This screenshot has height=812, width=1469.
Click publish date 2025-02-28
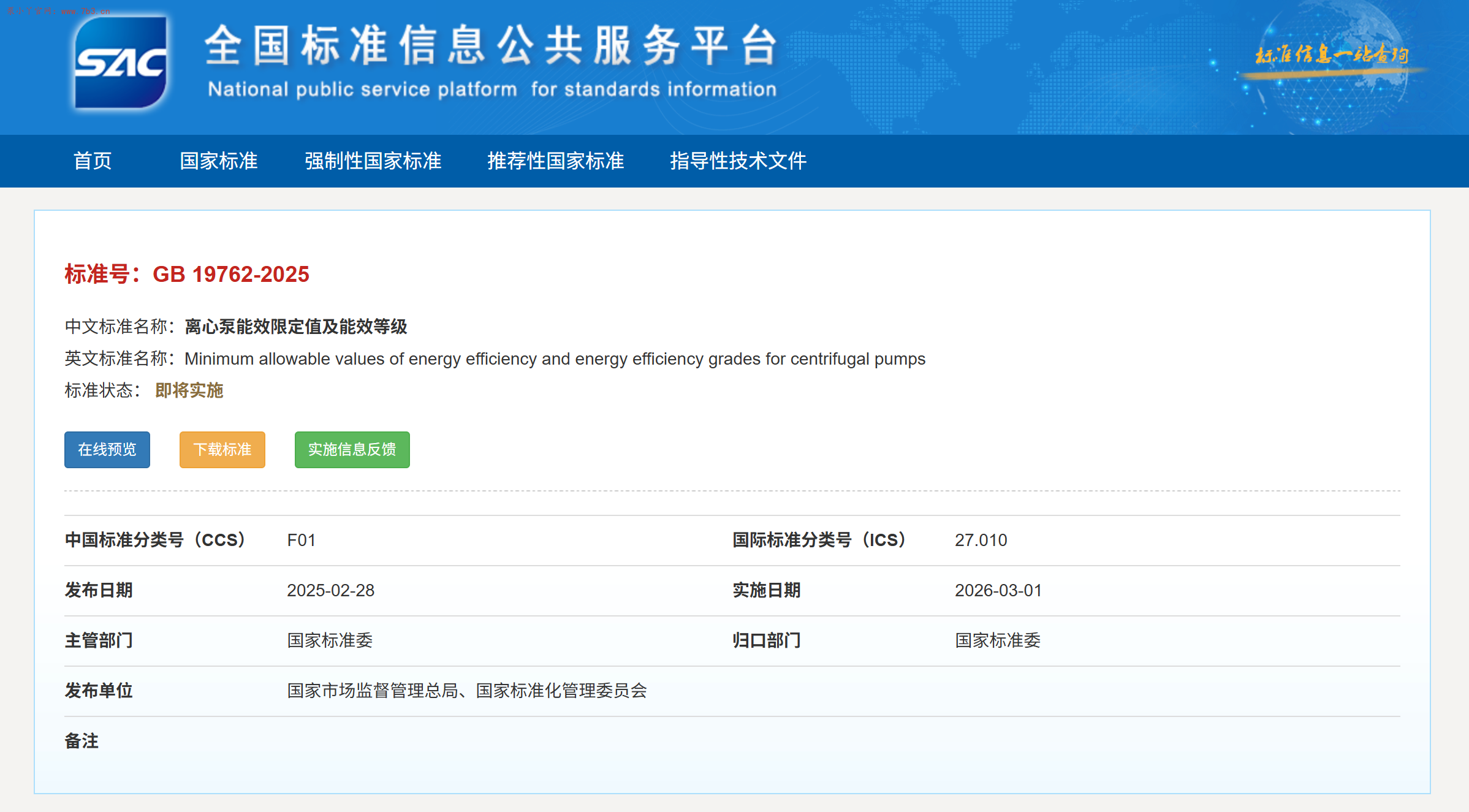click(x=331, y=590)
